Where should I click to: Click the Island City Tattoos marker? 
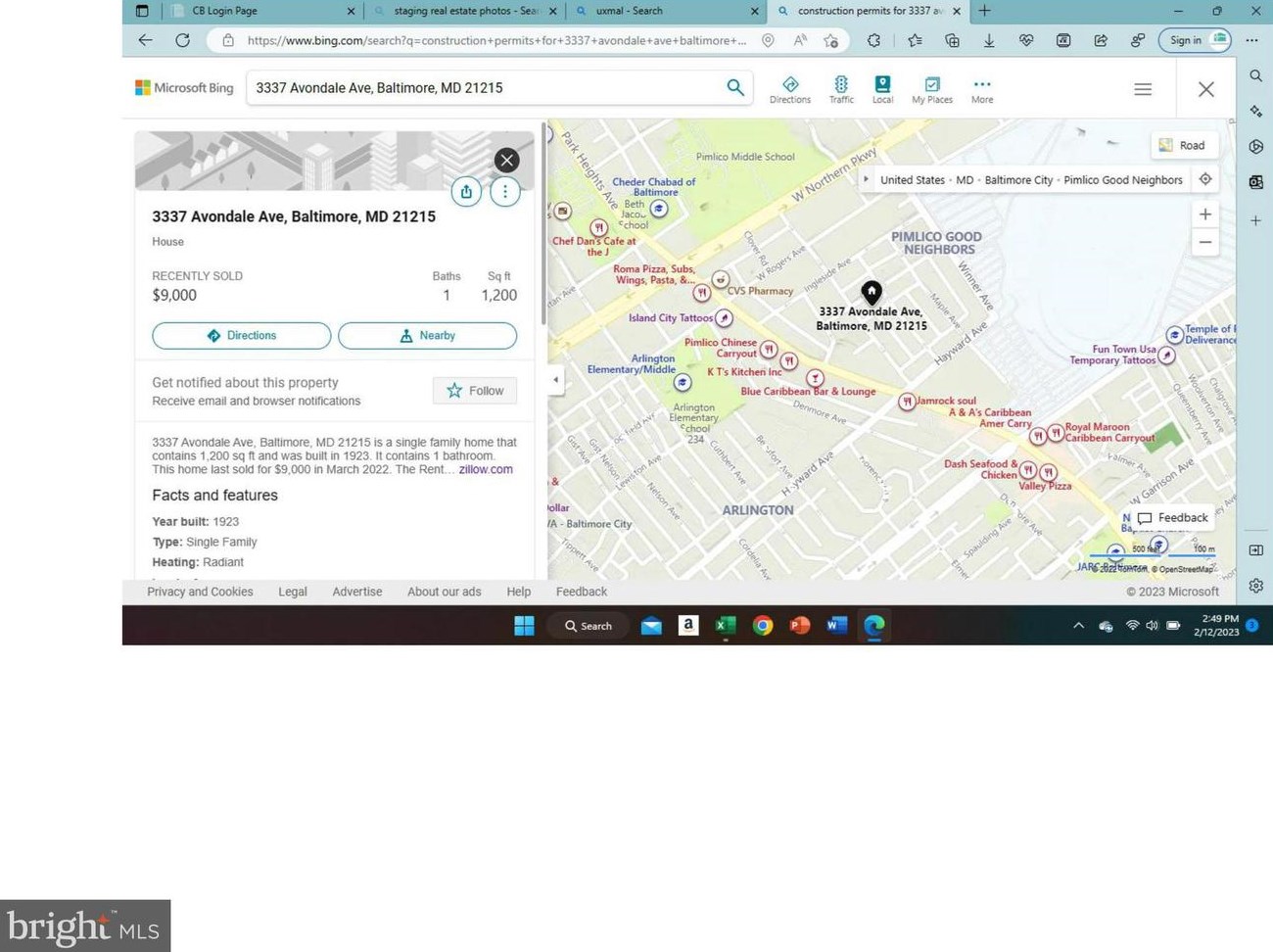[724, 317]
